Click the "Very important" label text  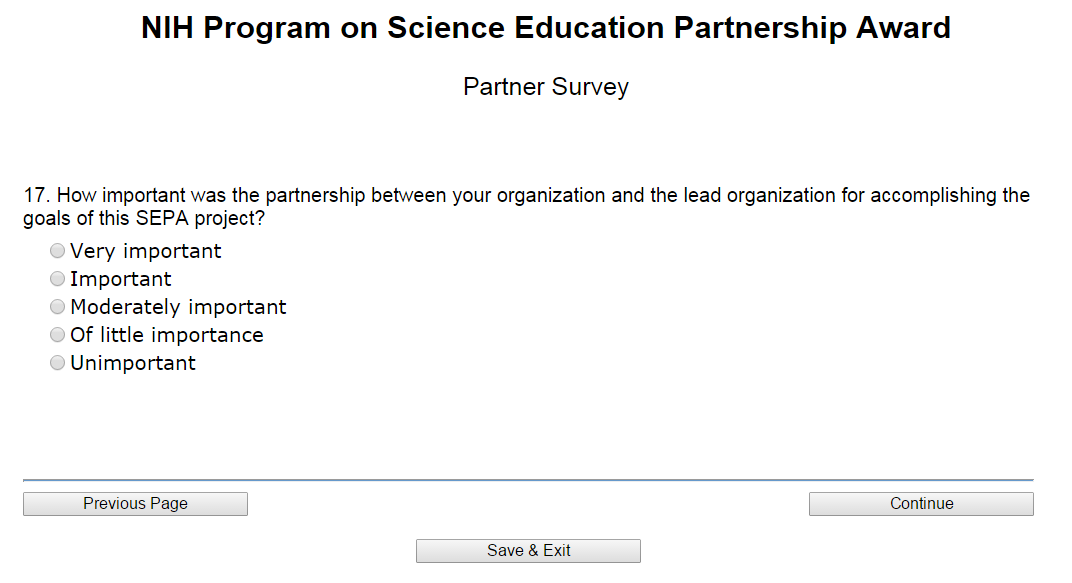point(146,251)
